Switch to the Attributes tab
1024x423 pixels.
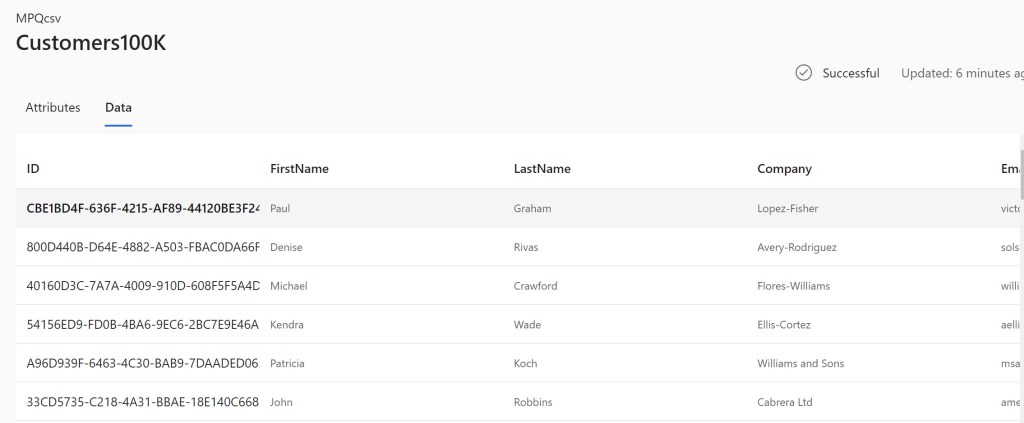[53, 108]
